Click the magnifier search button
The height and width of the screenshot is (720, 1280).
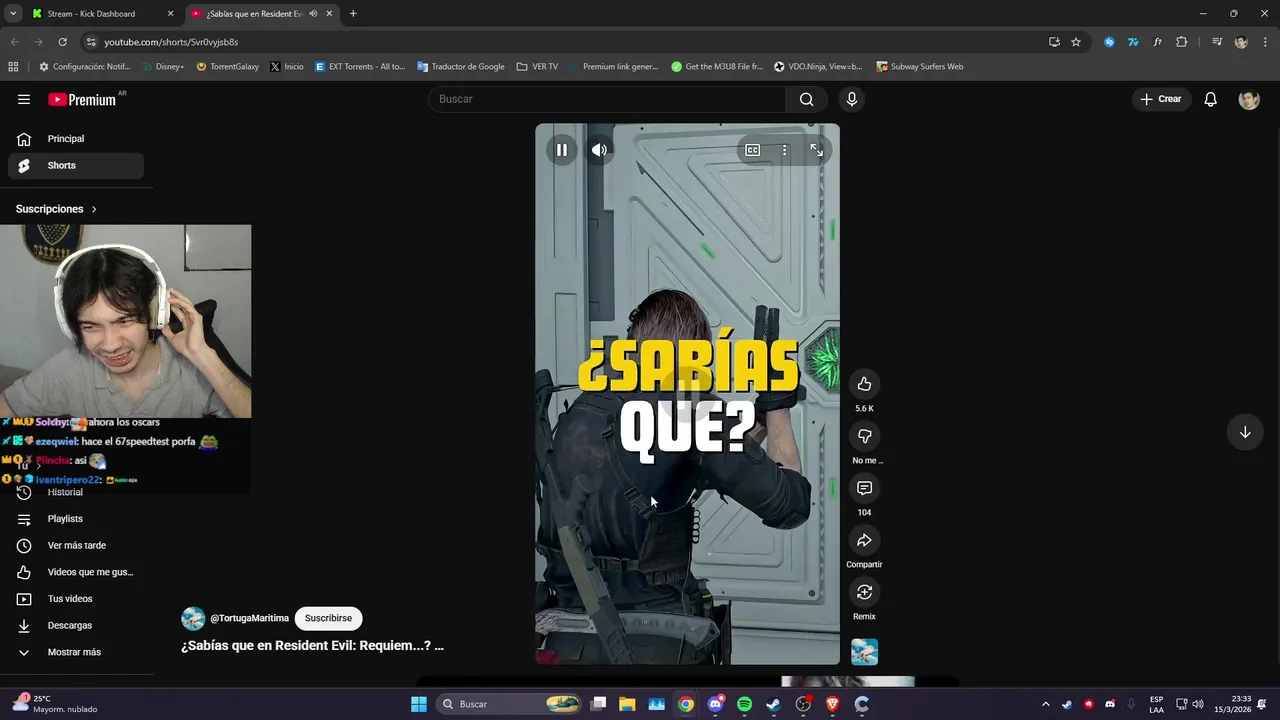[x=807, y=99]
